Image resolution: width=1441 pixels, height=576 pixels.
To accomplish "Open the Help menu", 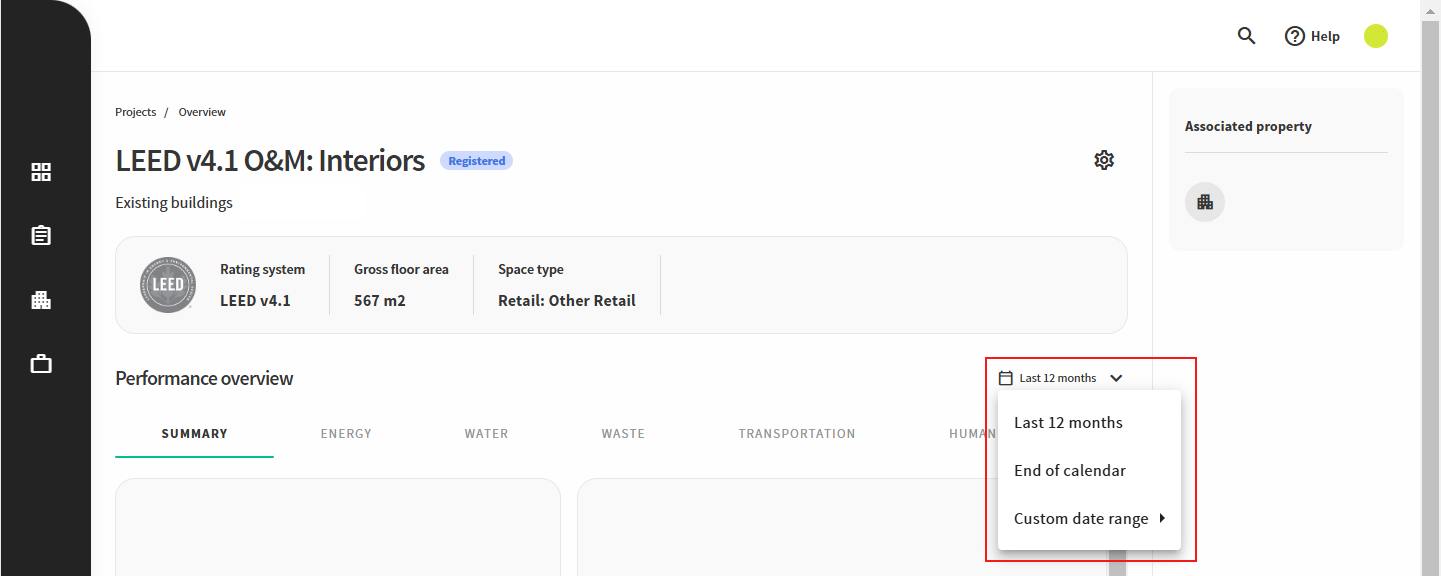I will 1312,36.
